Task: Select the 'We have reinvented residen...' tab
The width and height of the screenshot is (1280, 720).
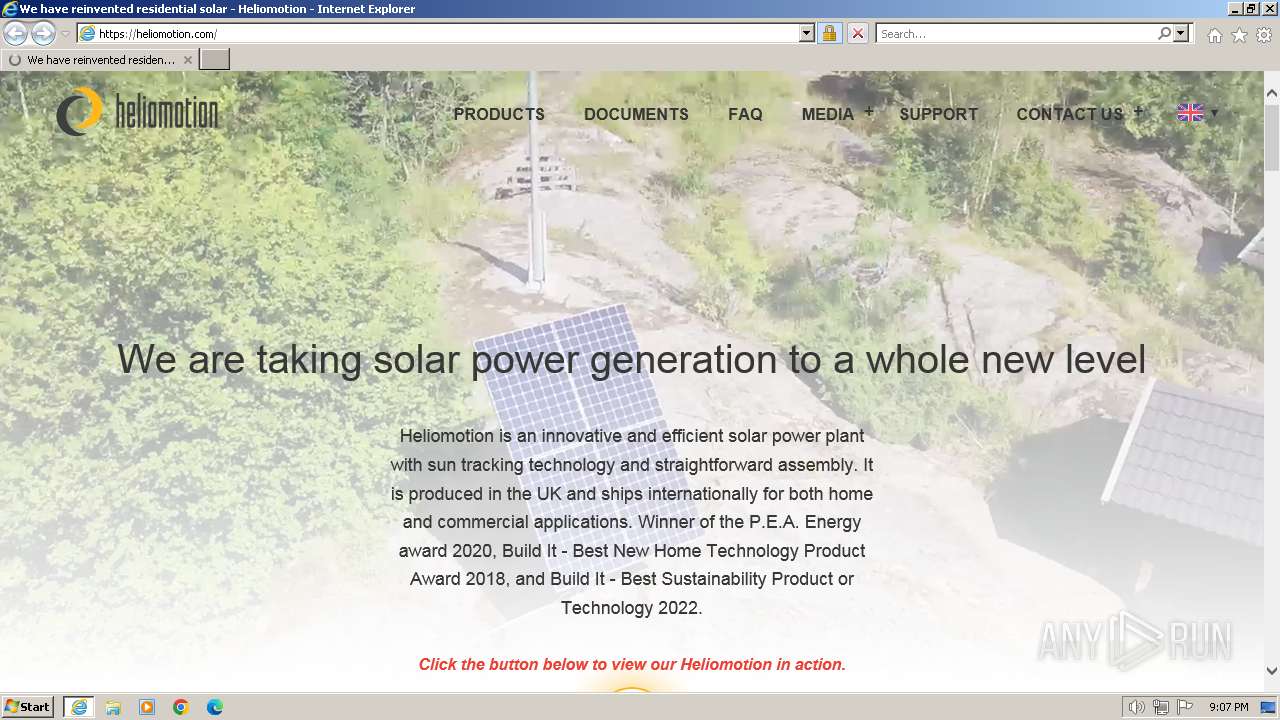Action: [x=100, y=60]
